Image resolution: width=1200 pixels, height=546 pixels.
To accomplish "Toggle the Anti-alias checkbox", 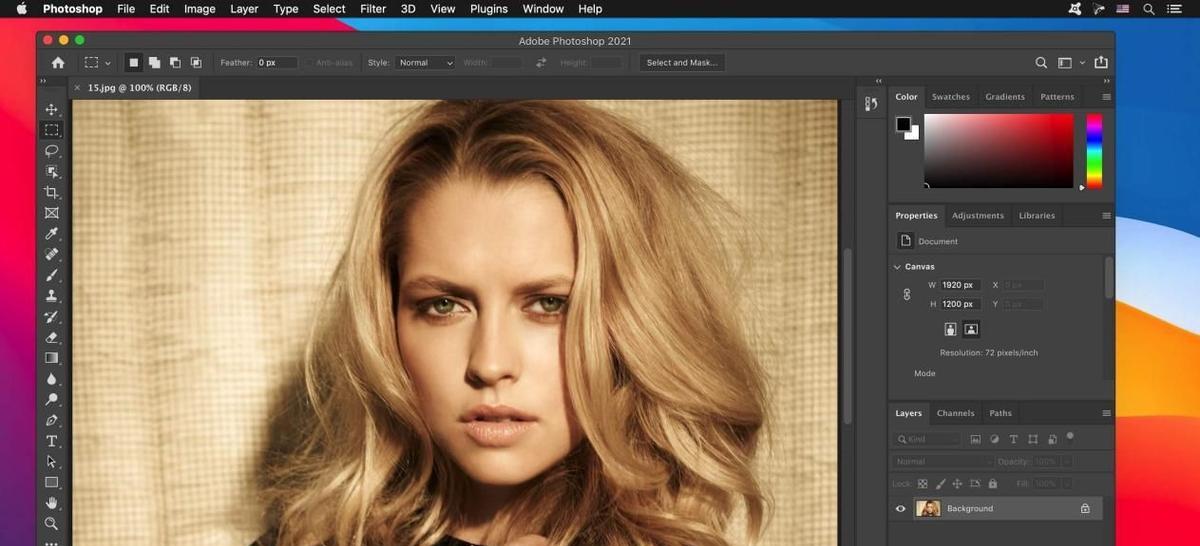I will [x=309, y=63].
